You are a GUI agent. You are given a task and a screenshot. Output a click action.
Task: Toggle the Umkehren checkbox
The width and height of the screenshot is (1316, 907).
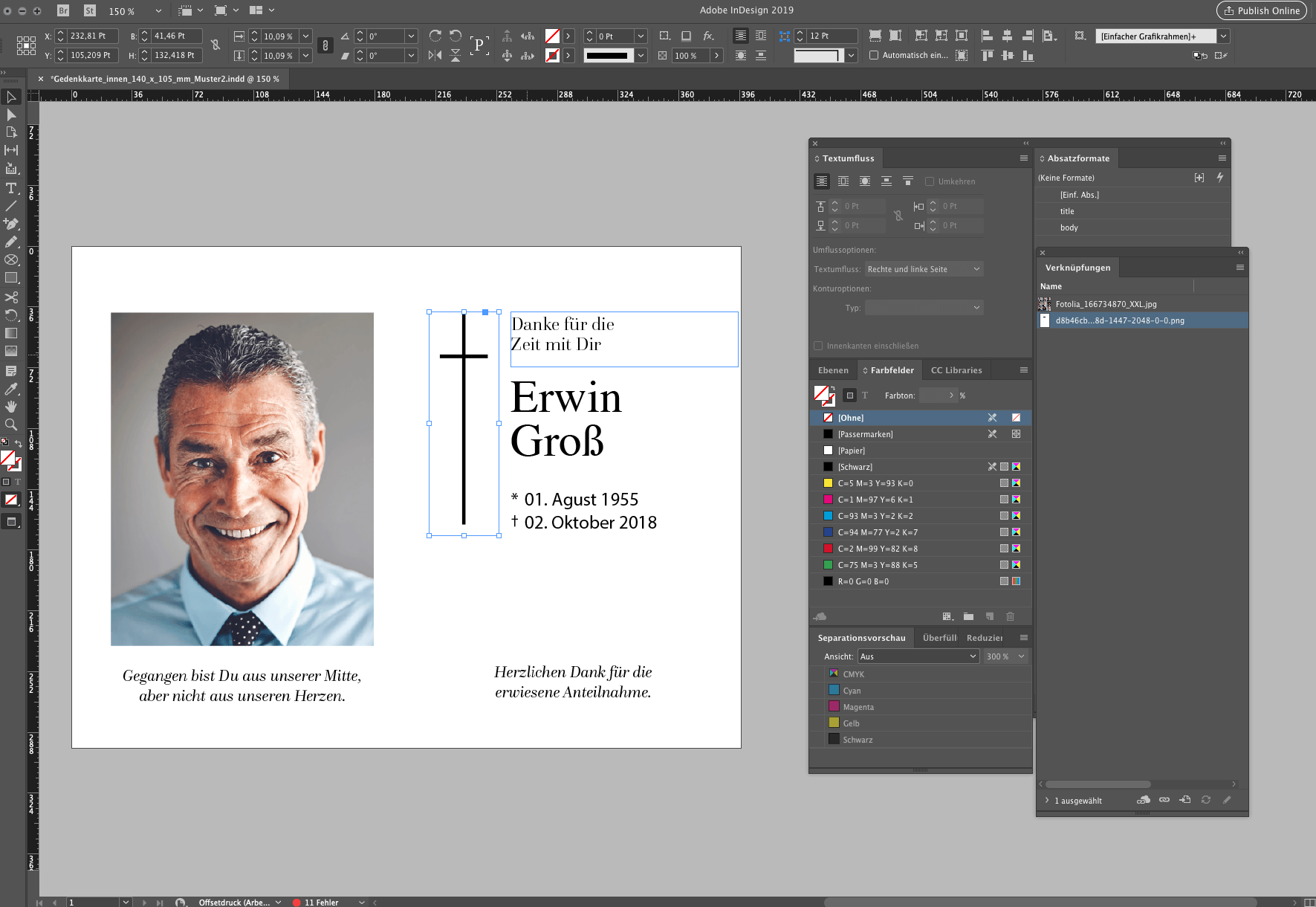(930, 181)
